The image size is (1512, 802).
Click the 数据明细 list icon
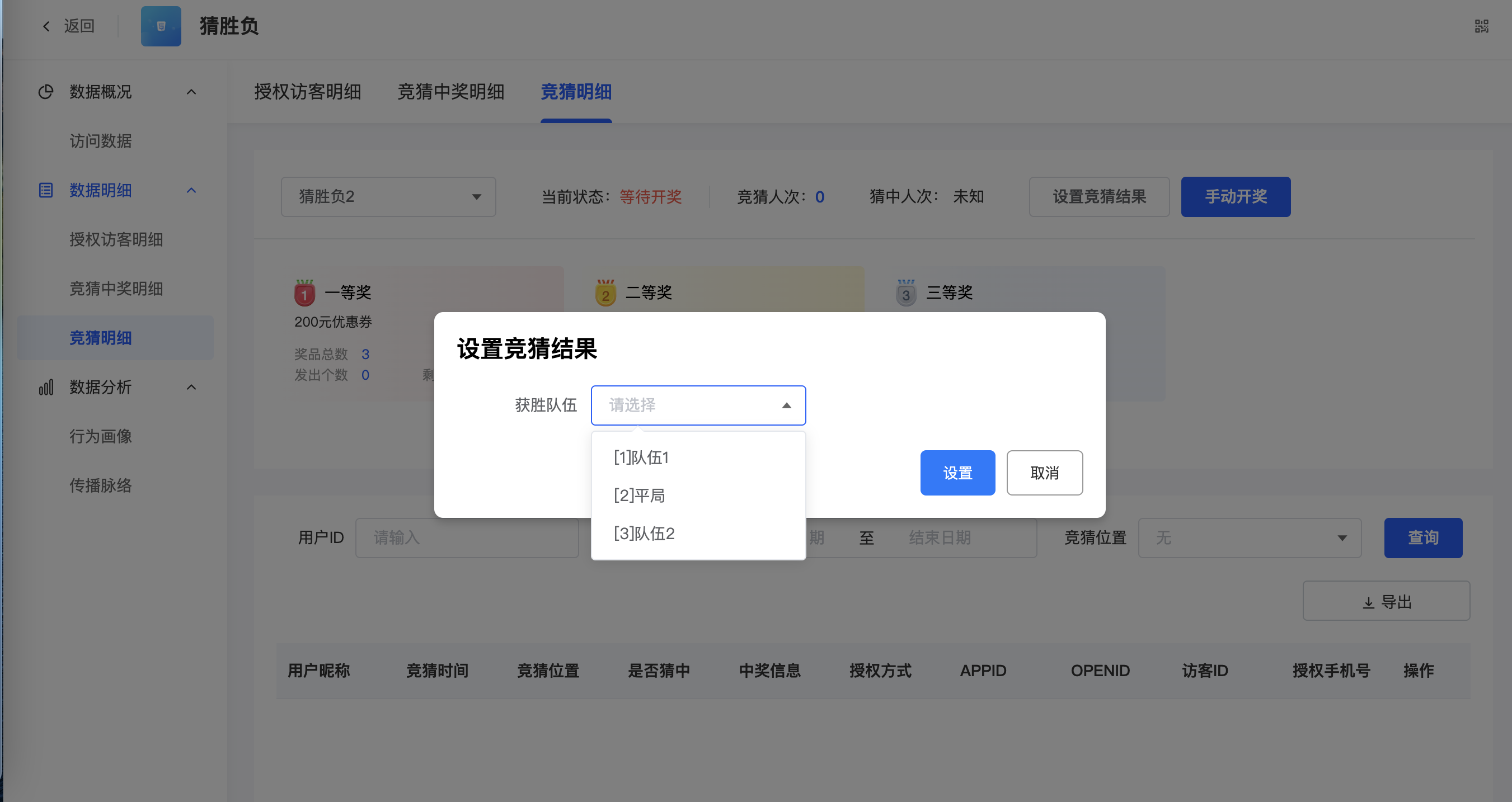click(46, 190)
